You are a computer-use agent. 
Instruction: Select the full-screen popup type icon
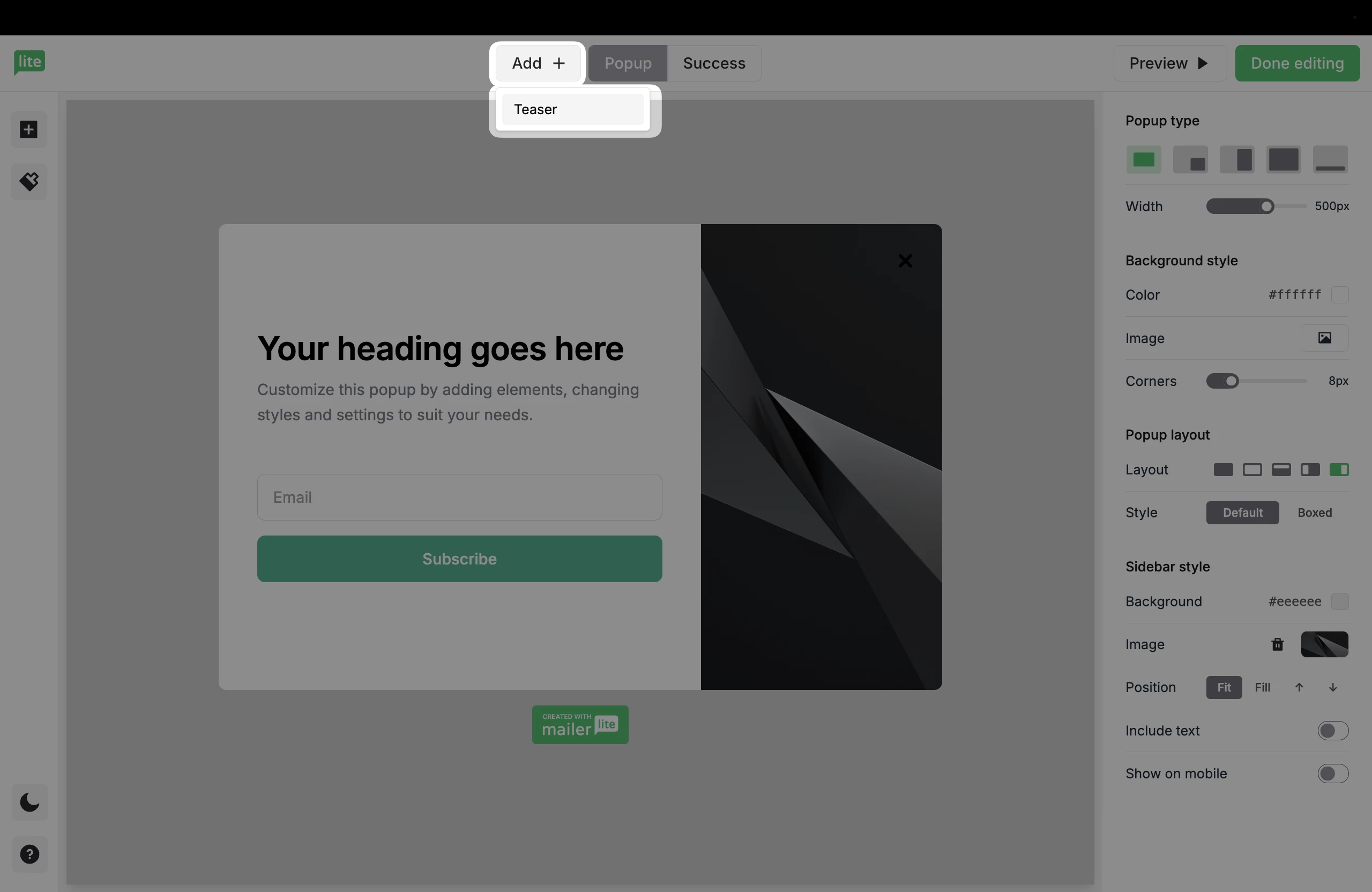coord(1283,160)
